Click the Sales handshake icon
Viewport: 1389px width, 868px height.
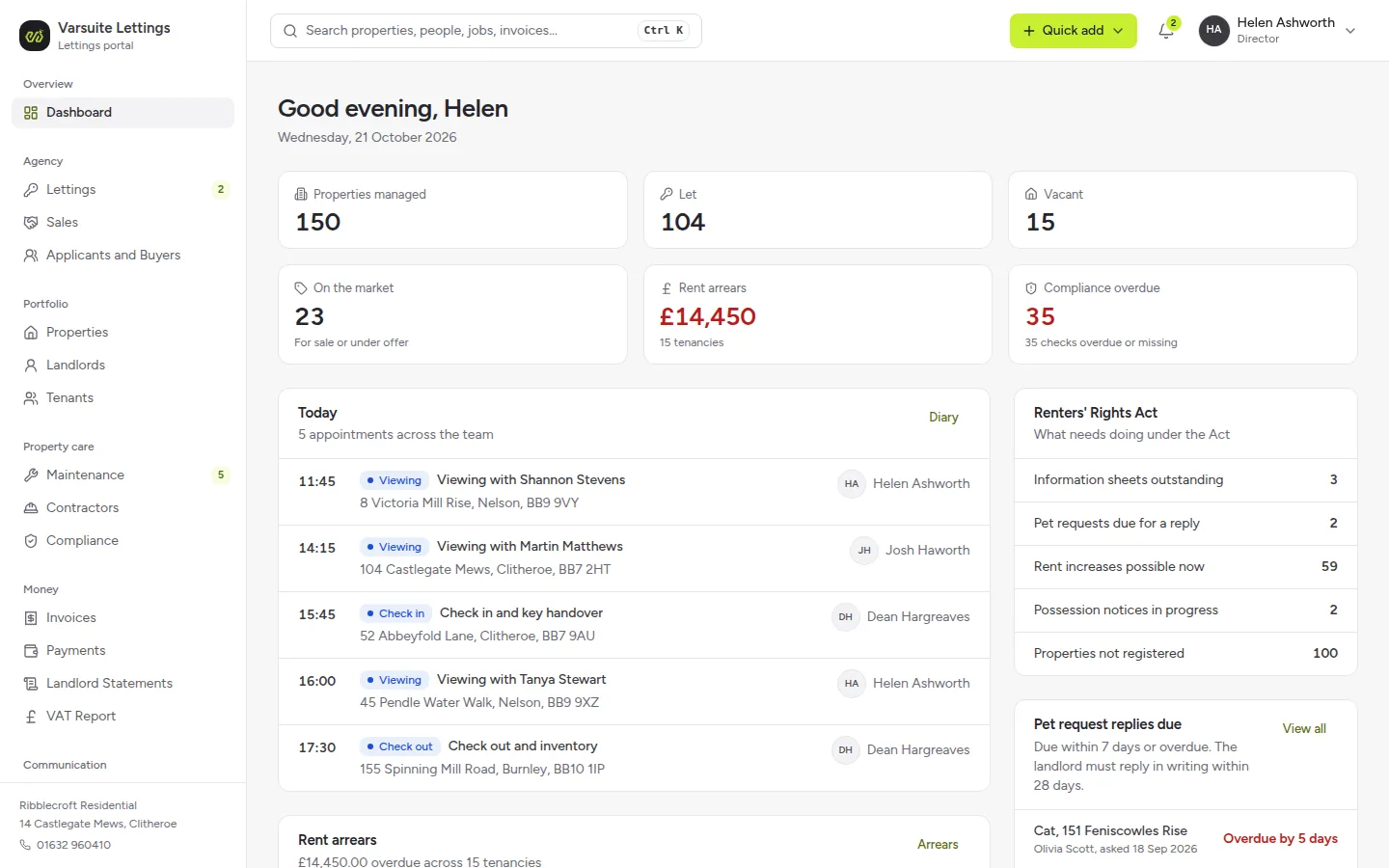[31, 223]
